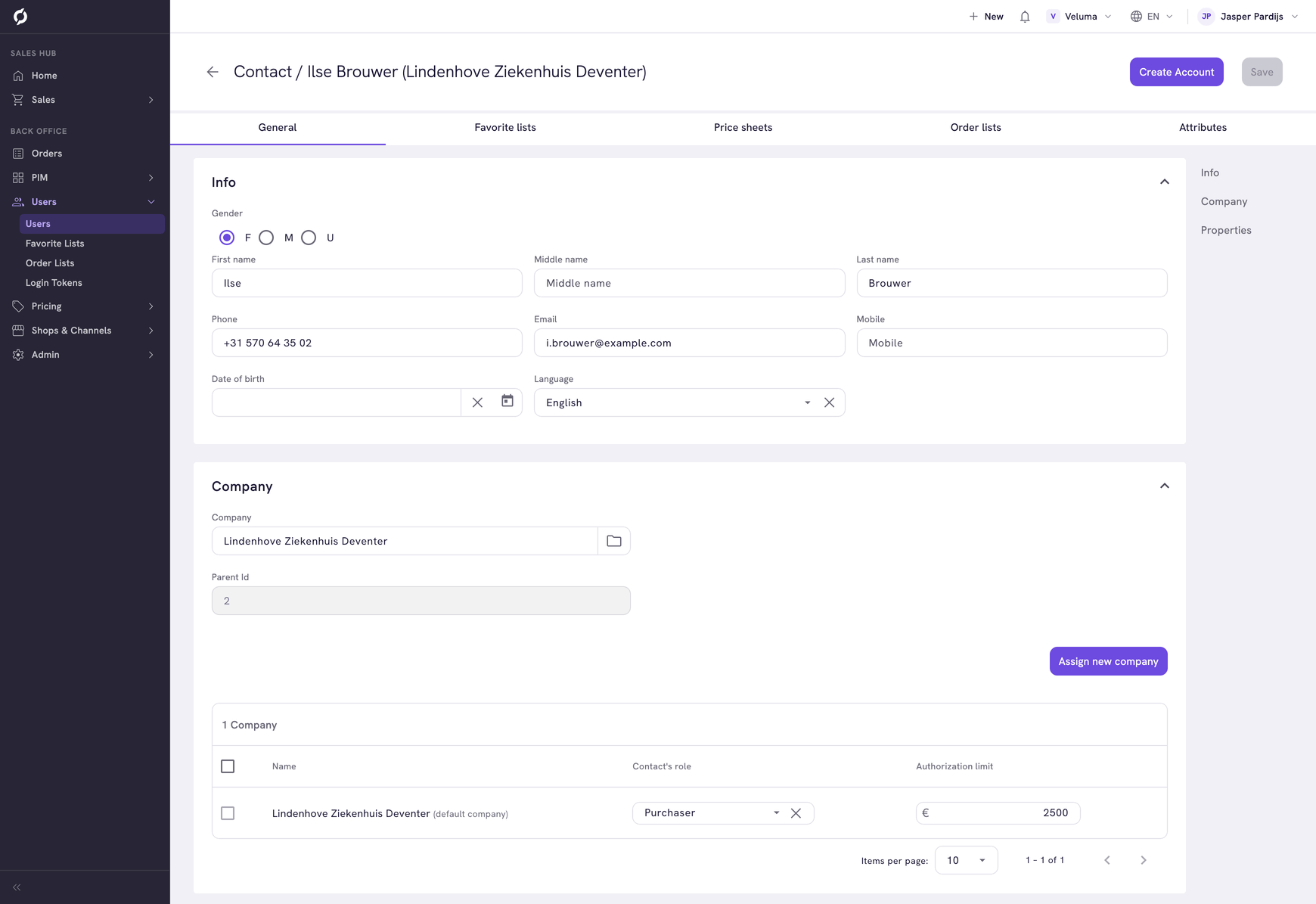Open Orders in Back Office
Viewport: 1316px width, 904px height.
coord(46,154)
